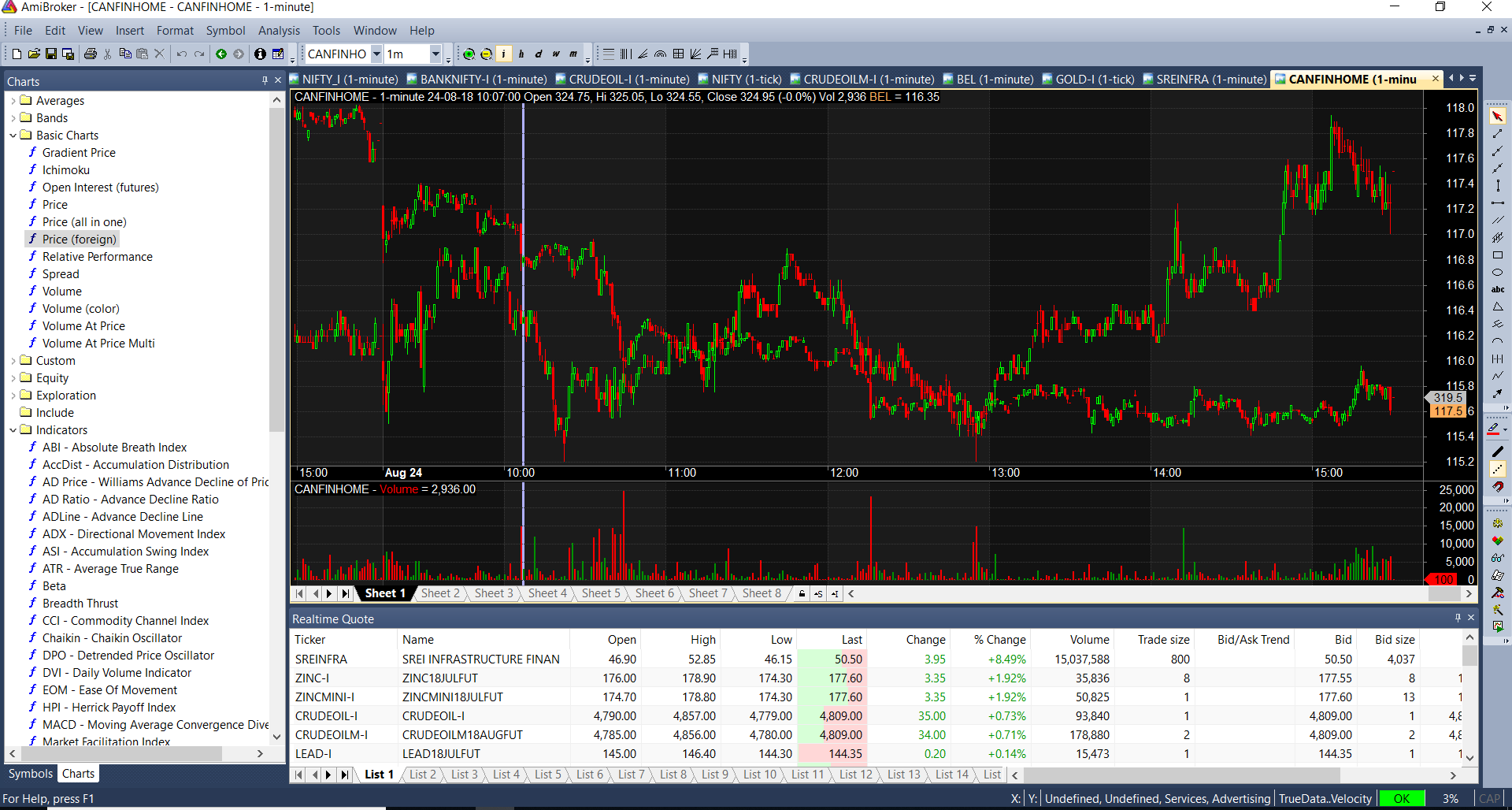Click the New document icon
1512x810 pixels.
pyautogui.click(x=17, y=54)
